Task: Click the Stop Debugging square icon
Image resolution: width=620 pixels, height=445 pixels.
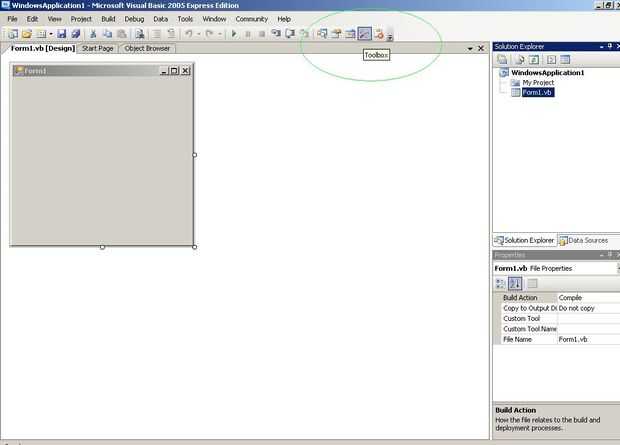Action: click(262, 34)
